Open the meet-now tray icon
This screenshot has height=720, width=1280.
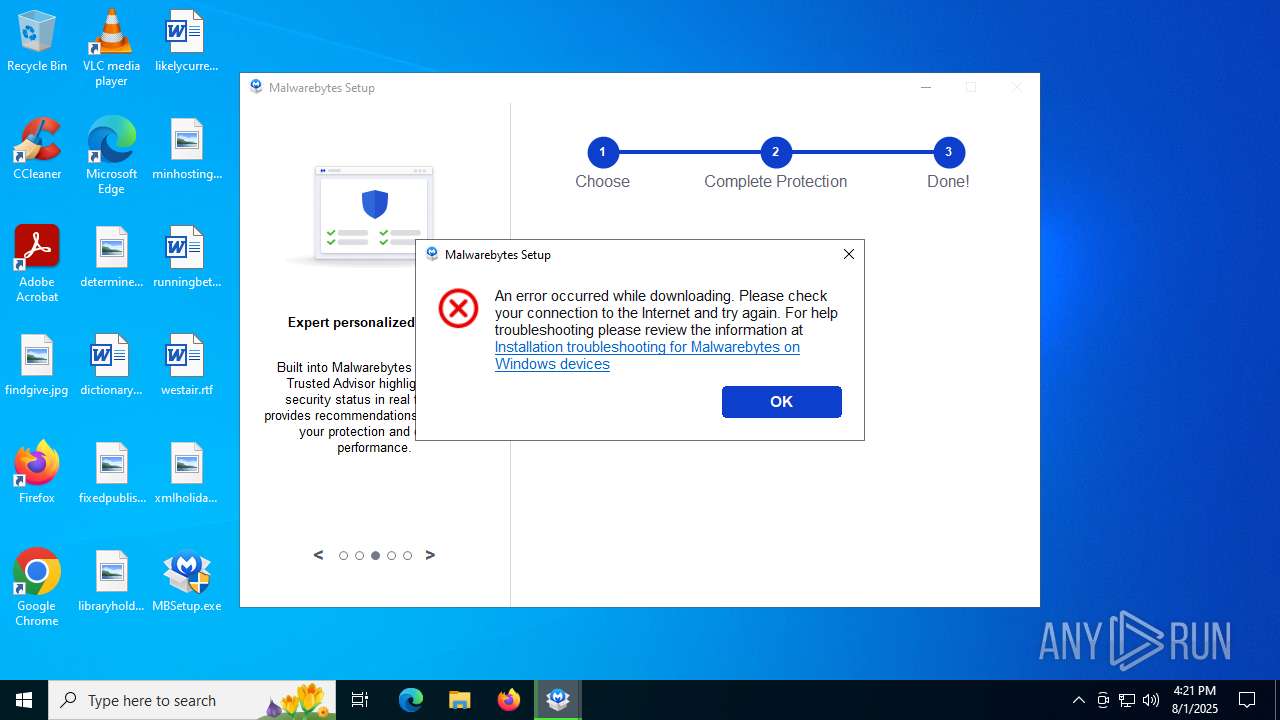coord(1103,700)
